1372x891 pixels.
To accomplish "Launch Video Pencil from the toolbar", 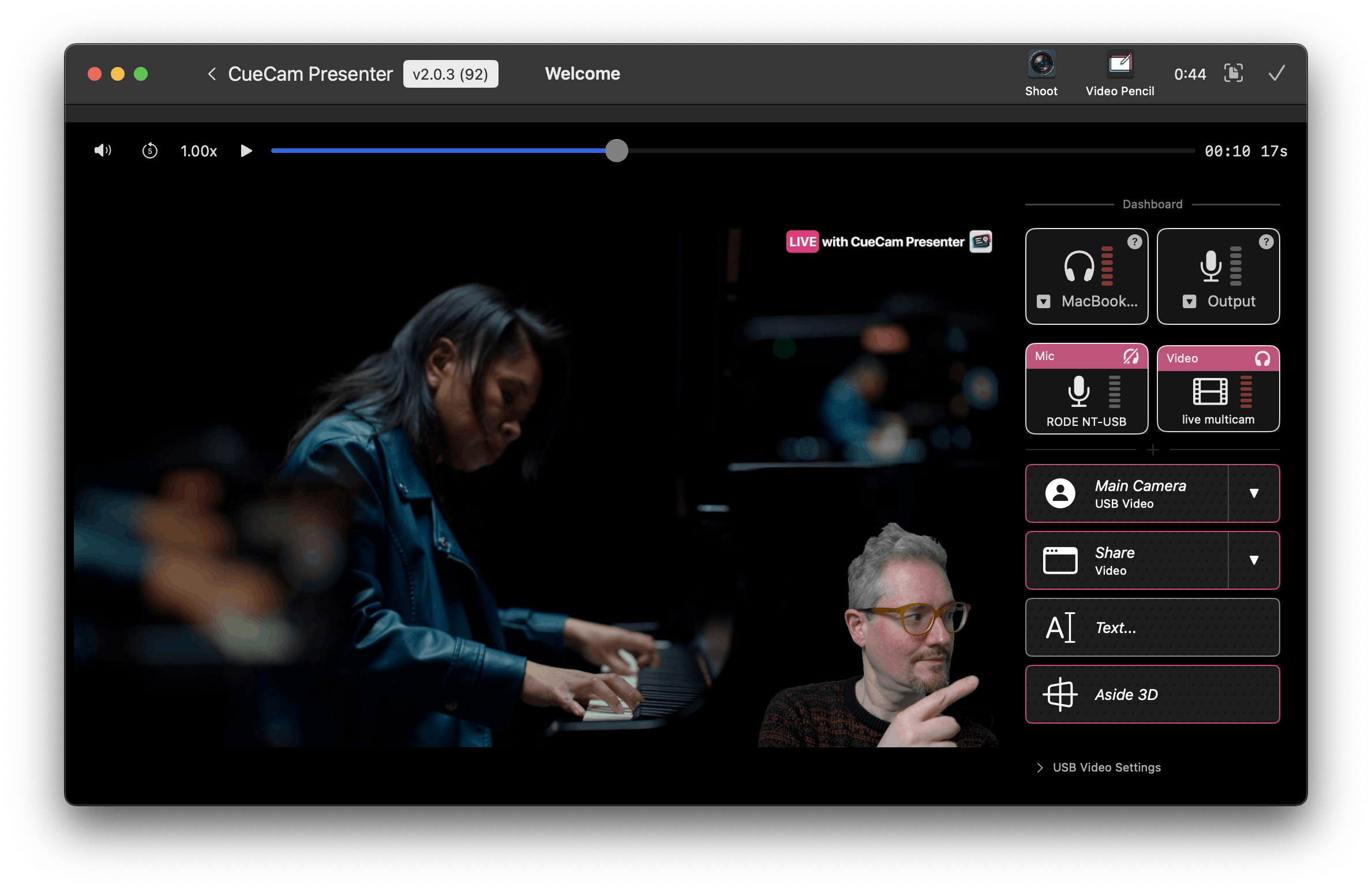I will point(1119,65).
